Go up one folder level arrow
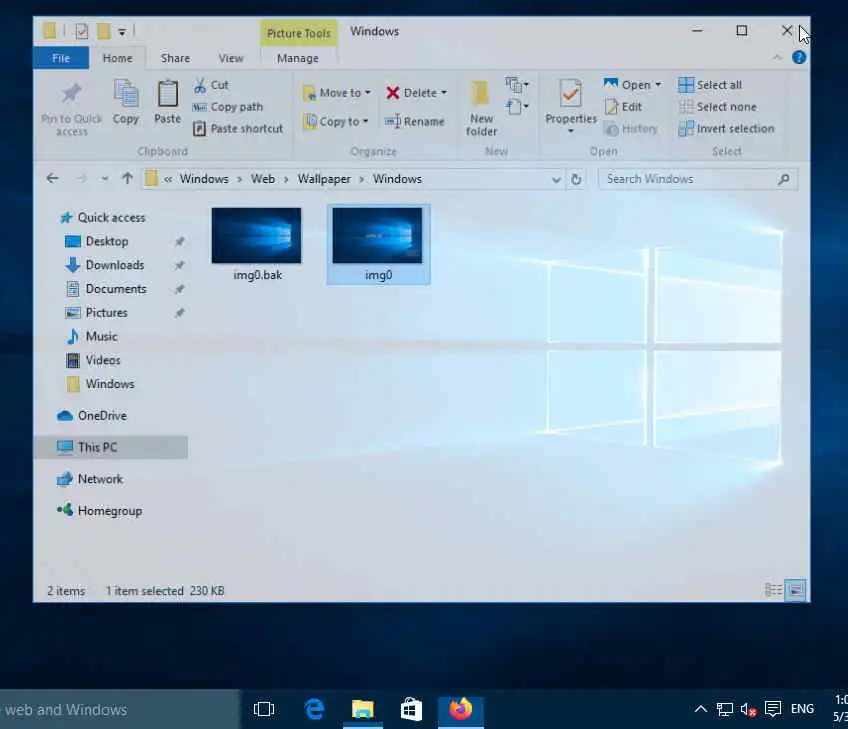Screen dimensions: 848x729 (x=127, y=178)
